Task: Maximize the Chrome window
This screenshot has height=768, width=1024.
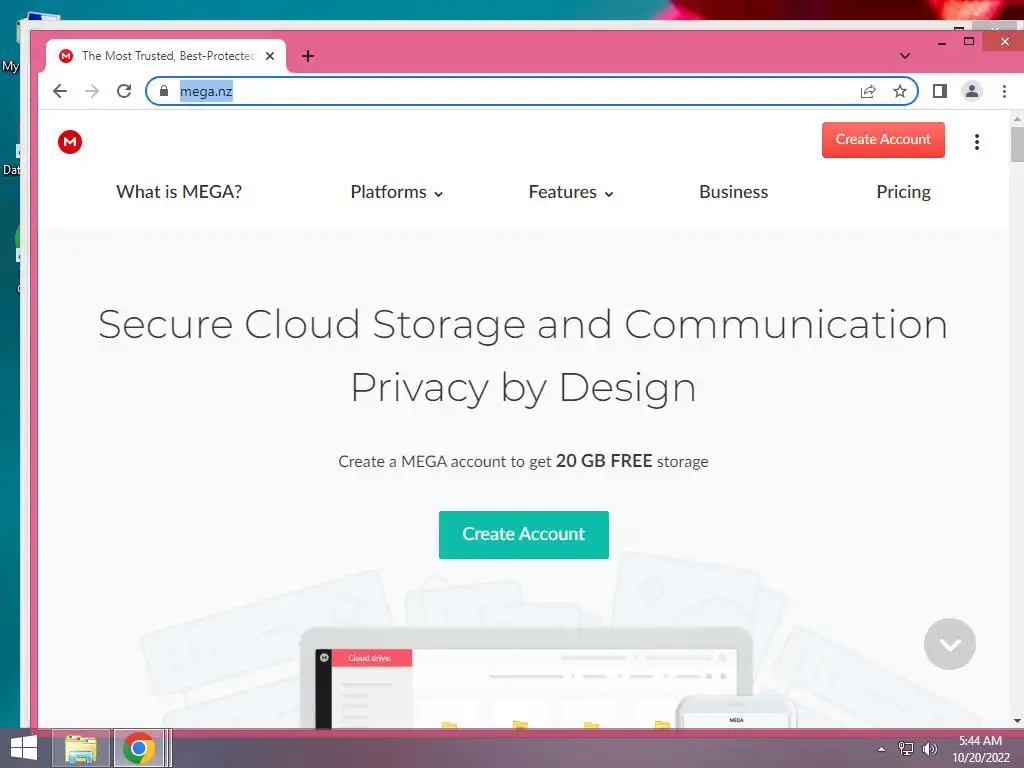Action: (x=969, y=42)
